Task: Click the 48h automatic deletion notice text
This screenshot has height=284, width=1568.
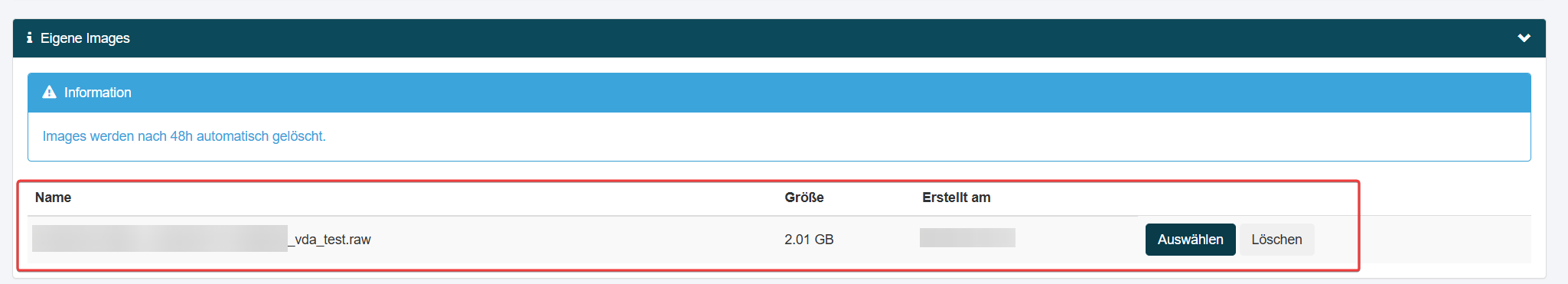Action: point(184,136)
